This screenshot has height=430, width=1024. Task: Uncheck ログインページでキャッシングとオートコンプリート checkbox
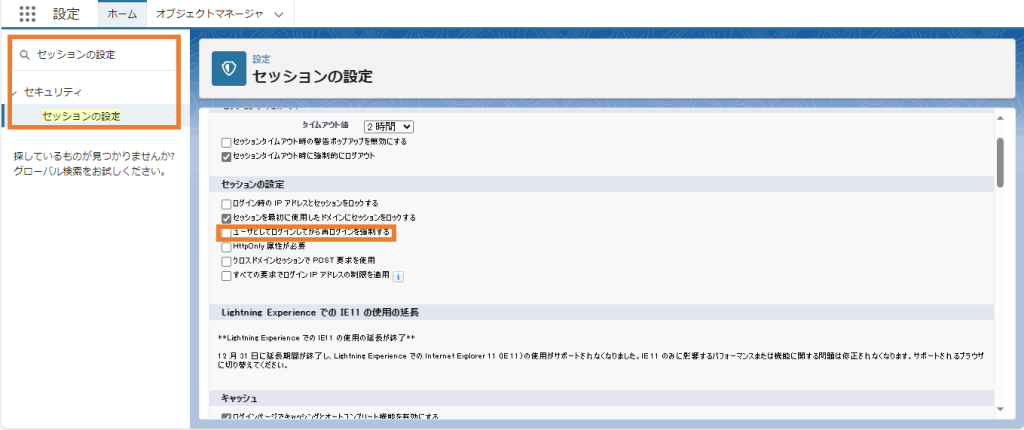pos(226,416)
